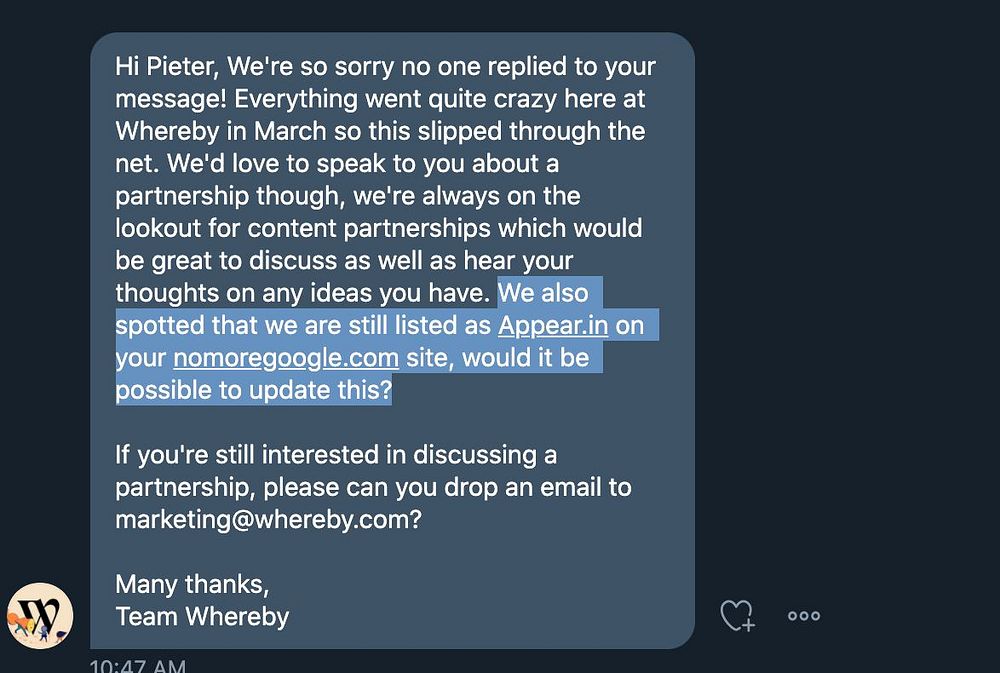Click highlighted "possible to update this?" text
Screen dimensions: 1000x673
click(253, 390)
